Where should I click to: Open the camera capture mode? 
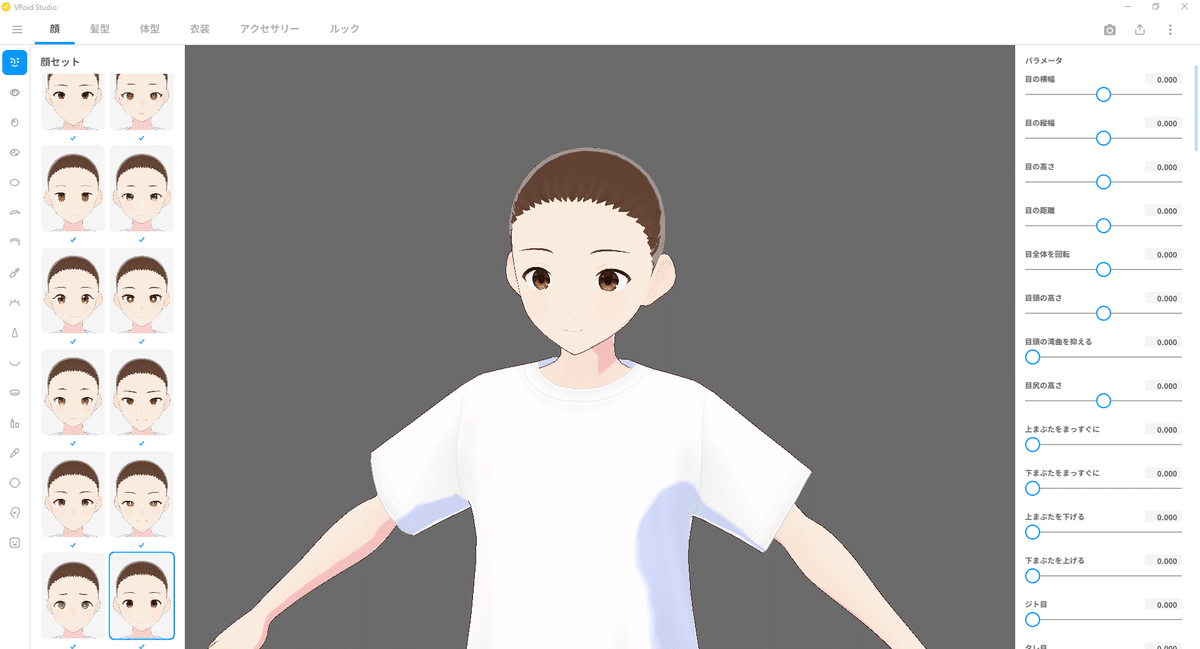click(x=1110, y=30)
